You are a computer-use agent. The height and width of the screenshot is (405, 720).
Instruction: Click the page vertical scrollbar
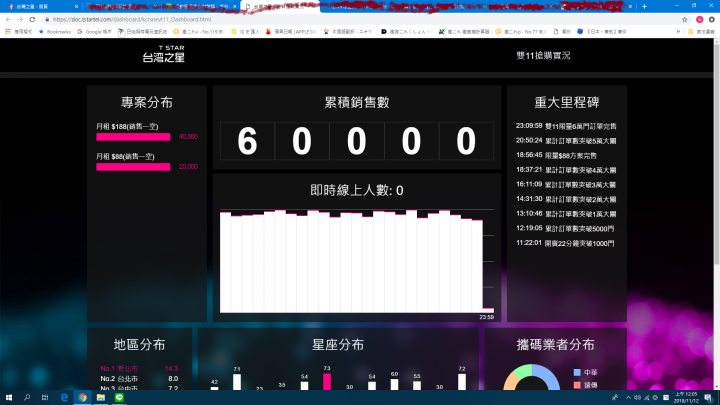click(x=716, y=152)
